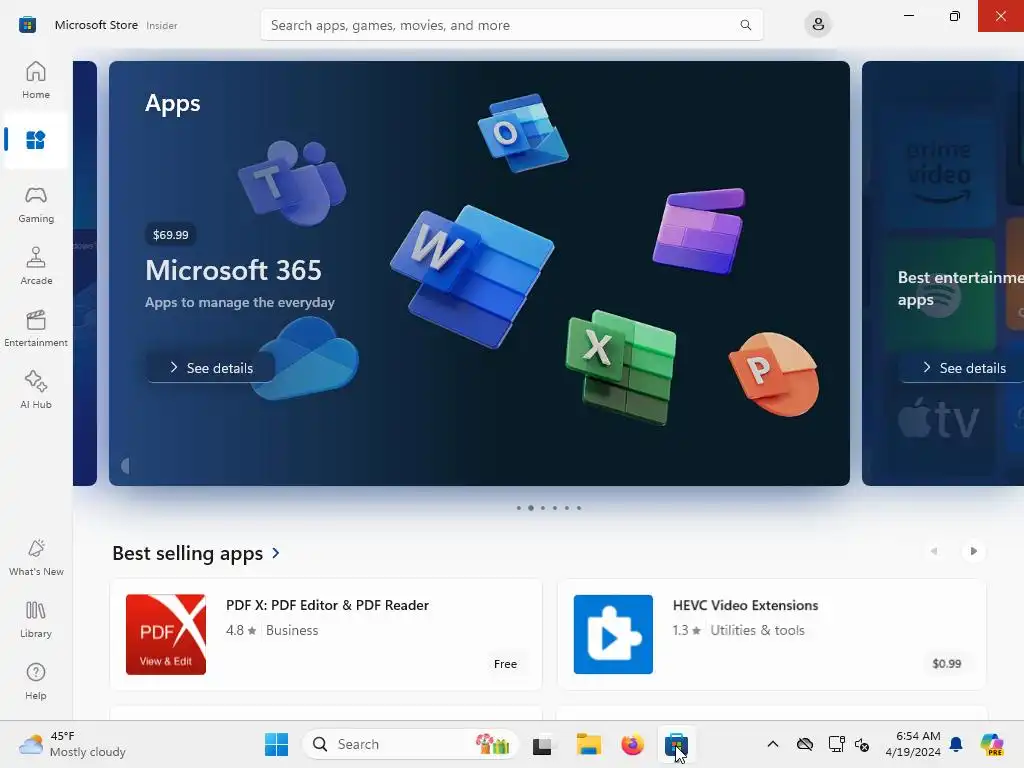
Task: Click the Business category on PDF X card
Action: [x=292, y=630]
